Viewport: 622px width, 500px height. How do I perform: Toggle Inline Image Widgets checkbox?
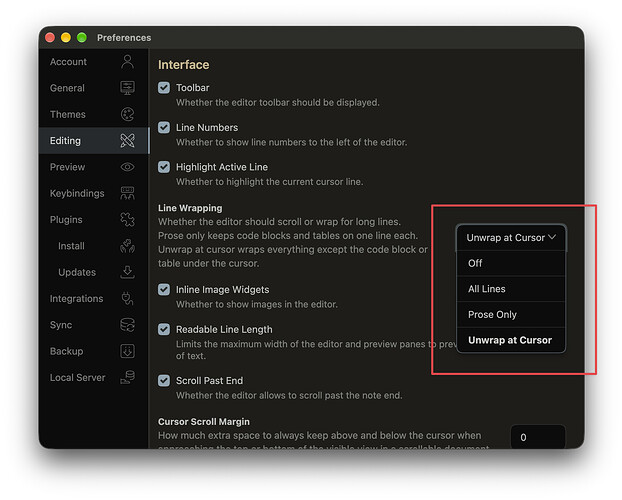(164, 290)
